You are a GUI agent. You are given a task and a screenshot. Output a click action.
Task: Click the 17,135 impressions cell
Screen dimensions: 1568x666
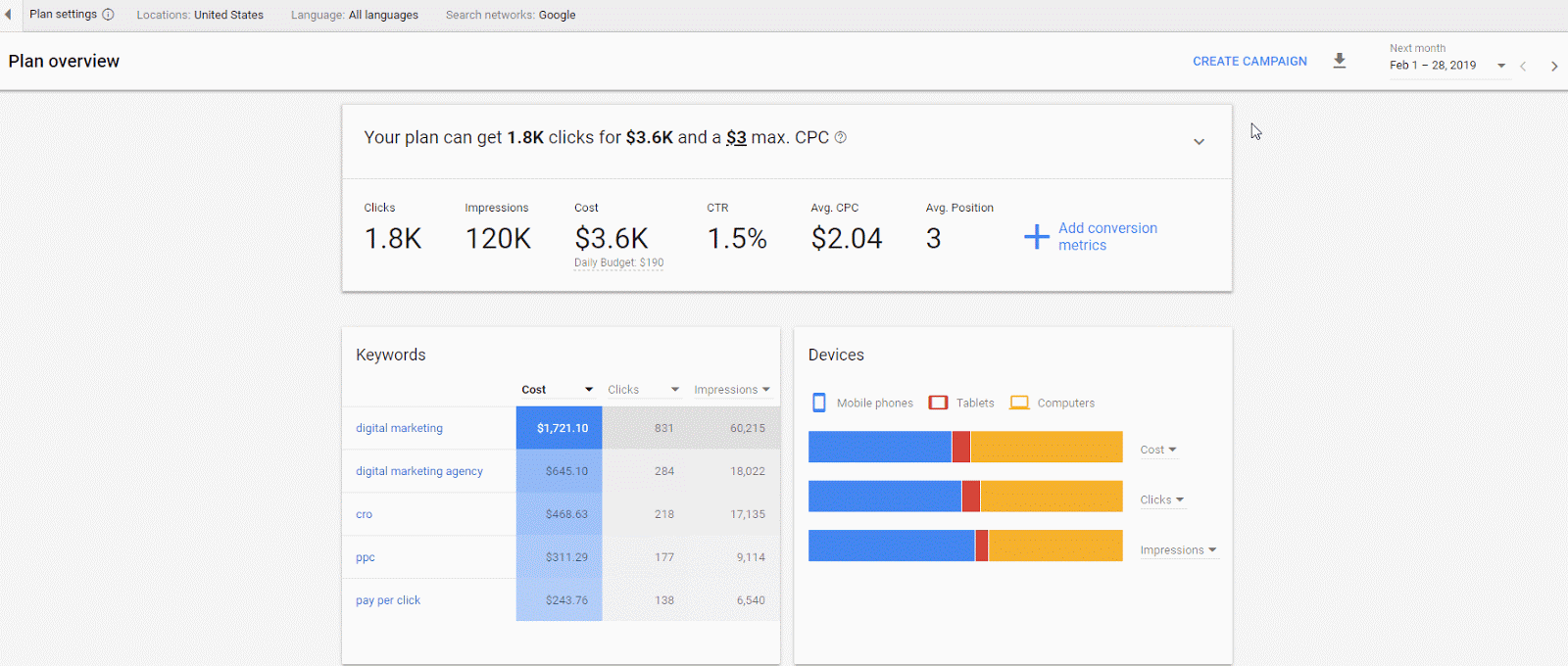pyautogui.click(x=748, y=514)
